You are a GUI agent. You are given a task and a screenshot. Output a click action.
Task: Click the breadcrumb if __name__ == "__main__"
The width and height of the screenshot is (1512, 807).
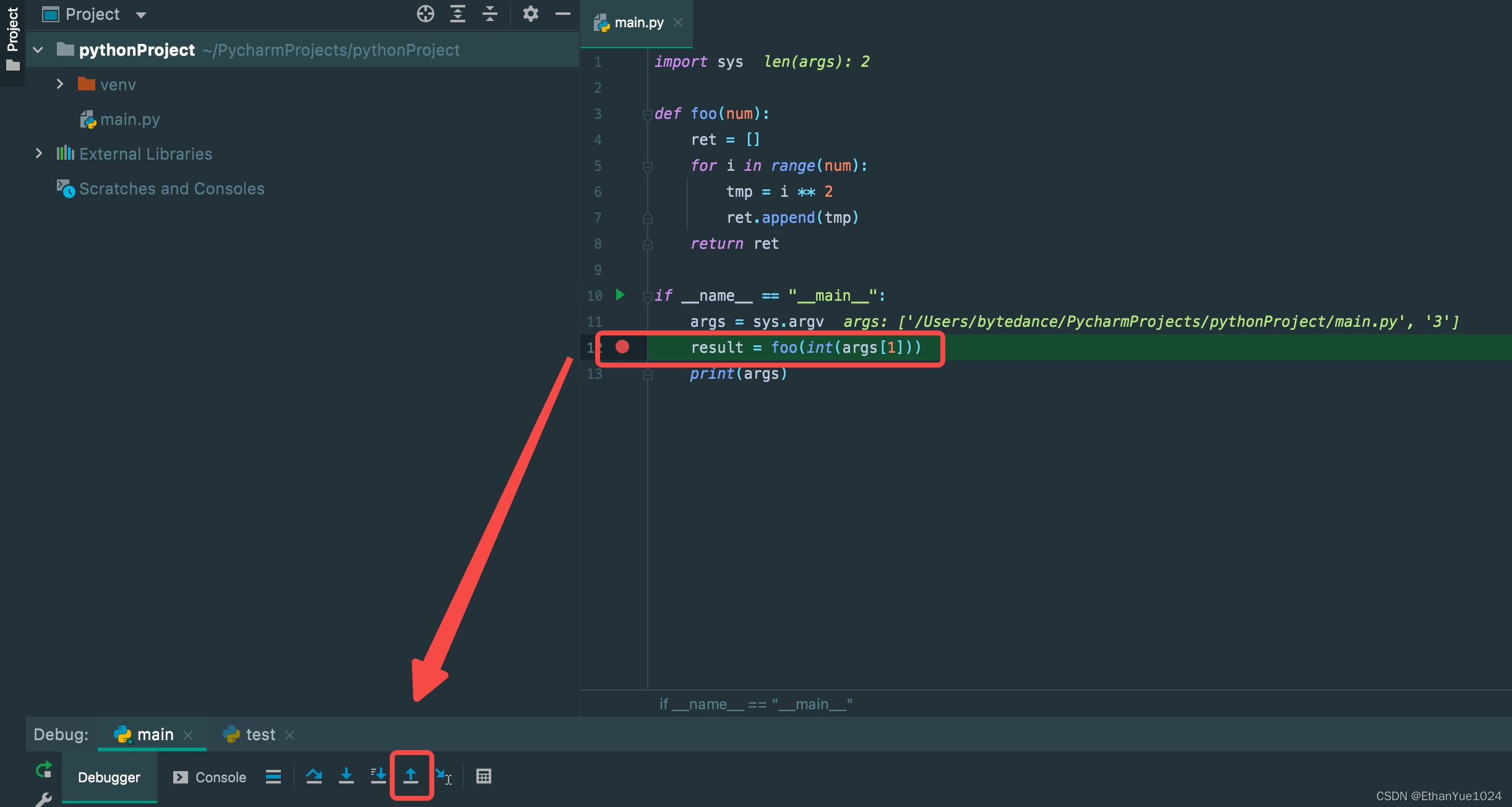tap(756, 704)
